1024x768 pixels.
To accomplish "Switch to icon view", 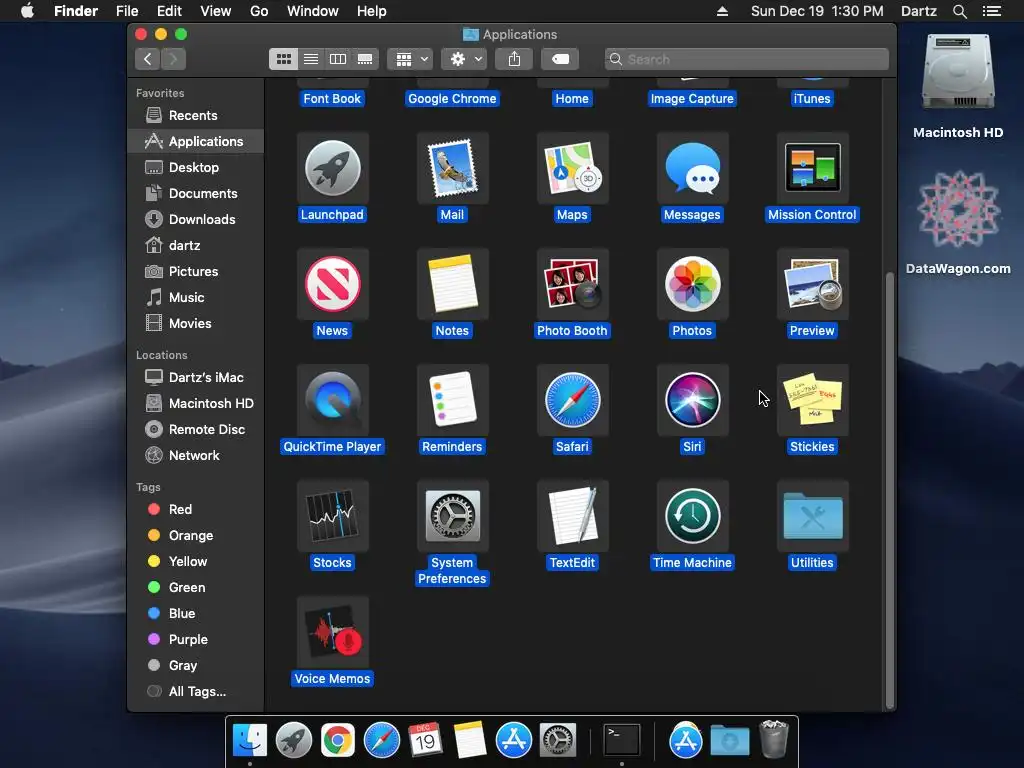I will pos(283,59).
